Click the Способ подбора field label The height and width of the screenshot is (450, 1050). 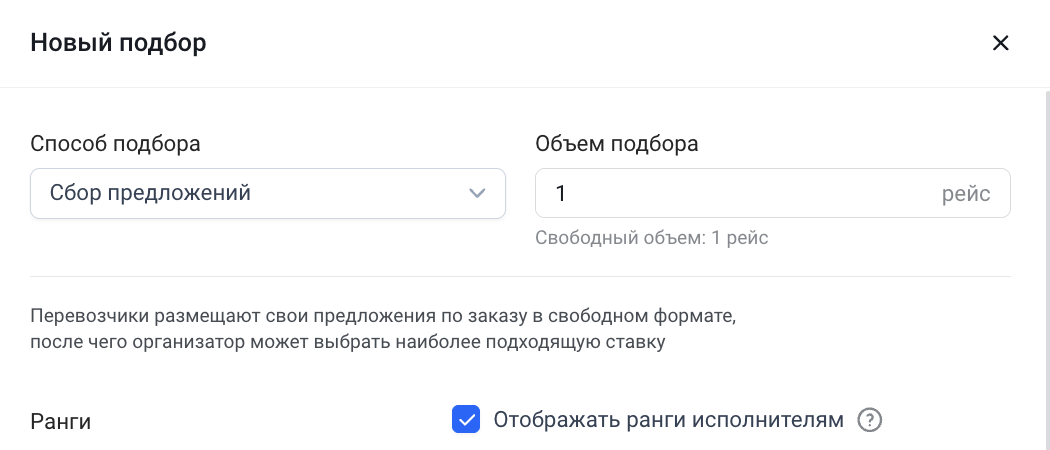click(115, 144)
